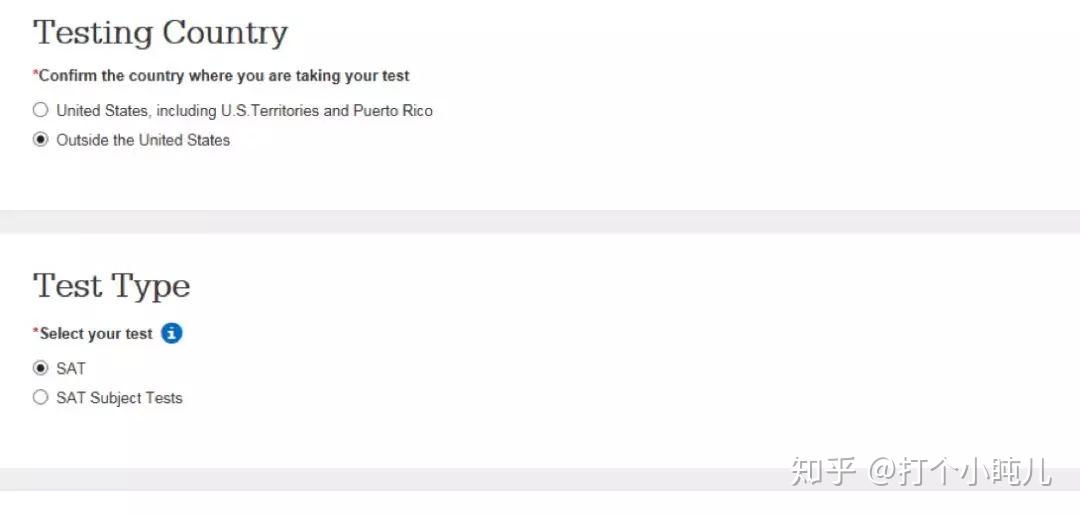The width and height of the screenshot is (1080, 516).
Task: Click the Test Type heading
Action: [111, 287]
